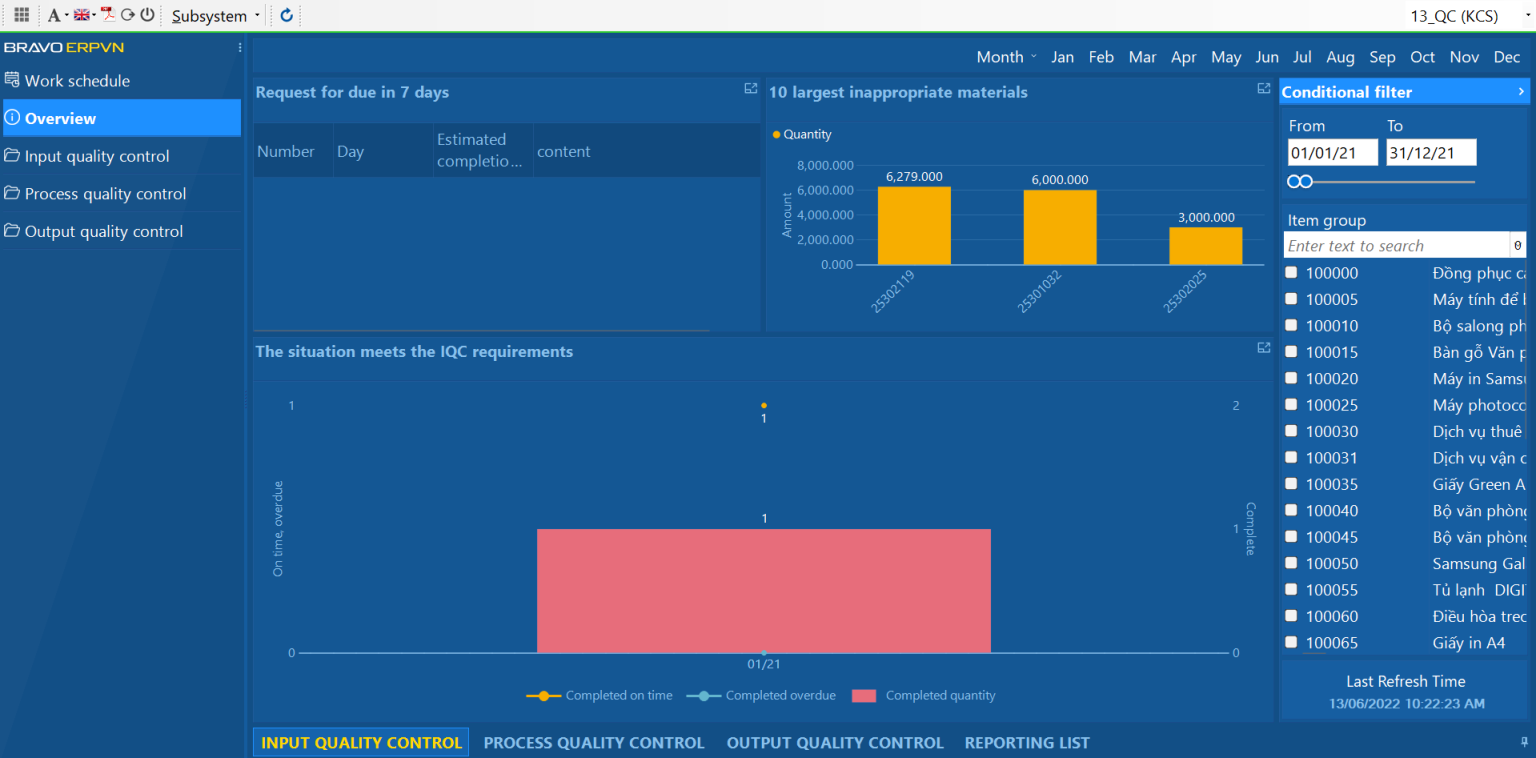The width and height of the screenshot is (1536, 758).
Task: Select Jun in the month bar
Action: point(1267,57)
